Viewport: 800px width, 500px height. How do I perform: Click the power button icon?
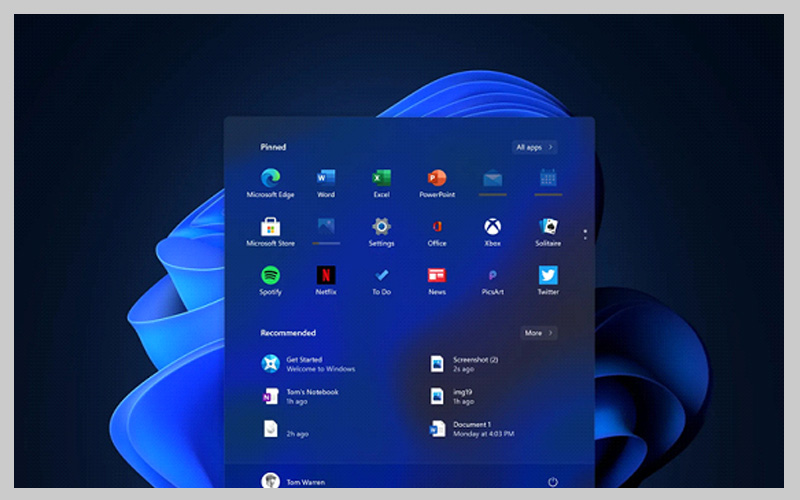[x=553, y=482]
